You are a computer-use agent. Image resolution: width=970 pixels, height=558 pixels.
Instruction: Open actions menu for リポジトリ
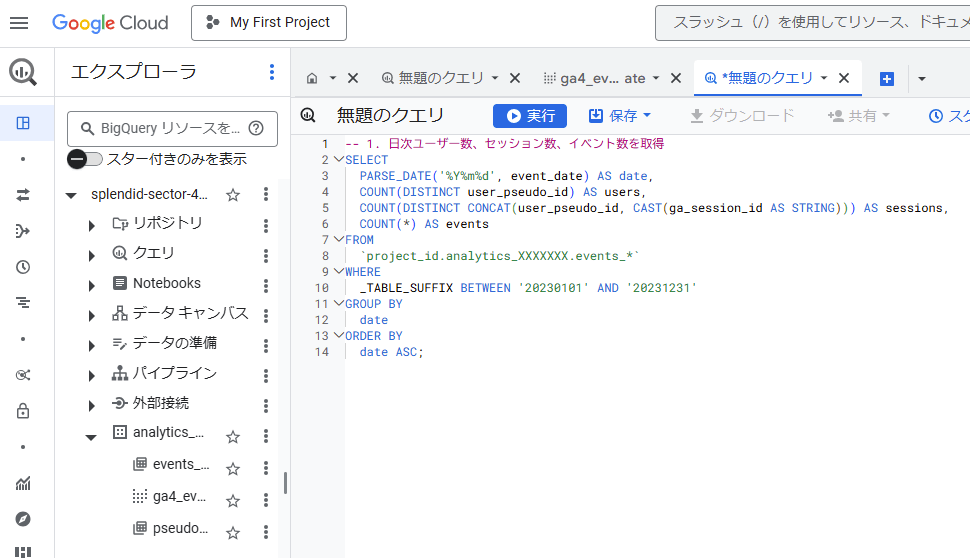click(x=266, y=226)
